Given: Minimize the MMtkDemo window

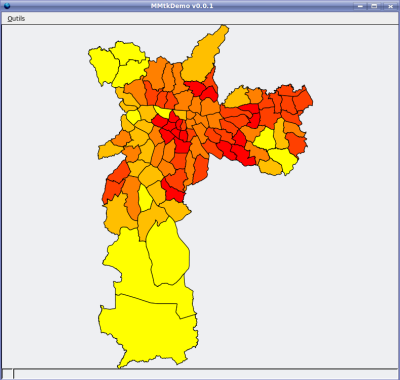Looking at the screenshot, I should coord(359,6).
